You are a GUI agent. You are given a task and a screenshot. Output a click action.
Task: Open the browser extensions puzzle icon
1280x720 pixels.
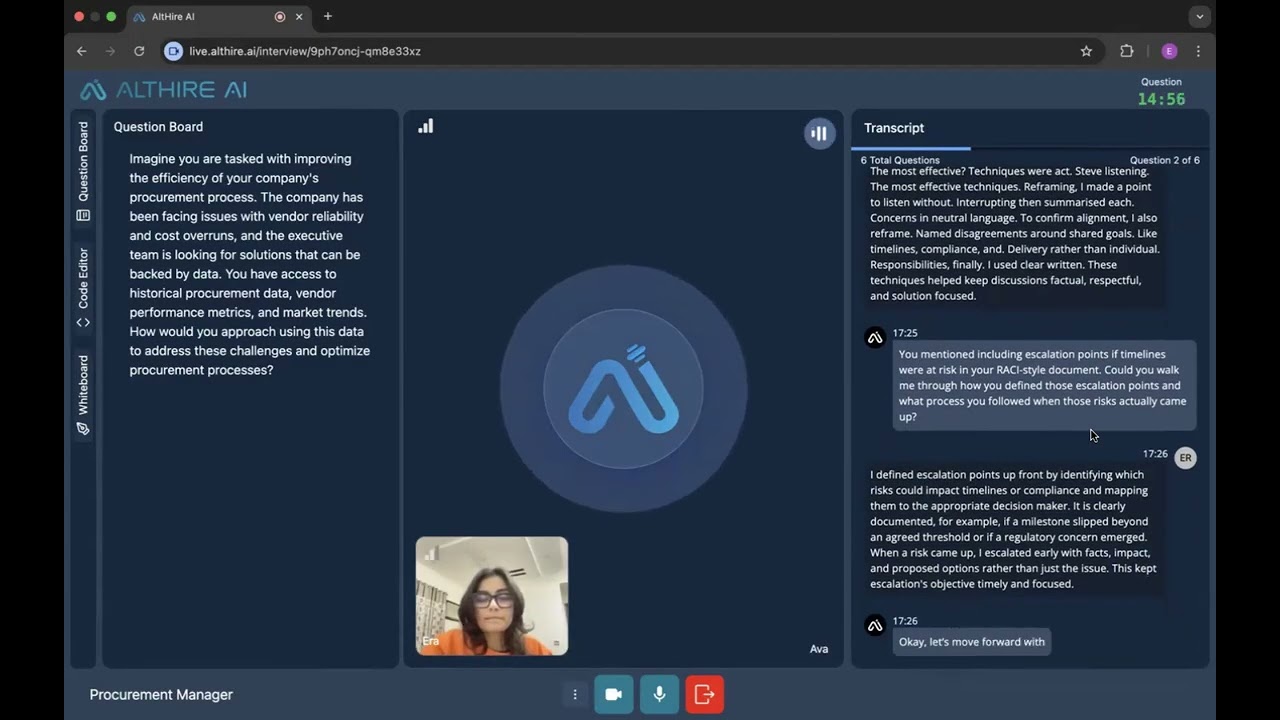(x=1127, y=51)
